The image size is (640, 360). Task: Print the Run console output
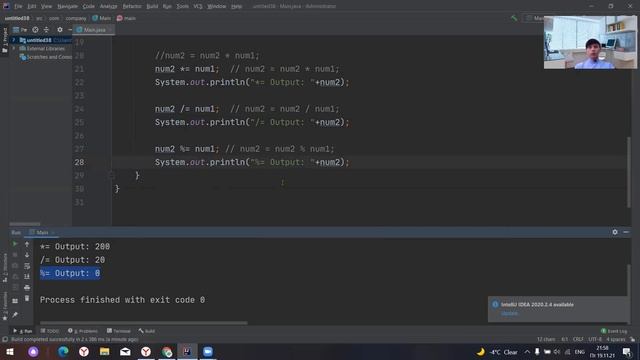27,287
